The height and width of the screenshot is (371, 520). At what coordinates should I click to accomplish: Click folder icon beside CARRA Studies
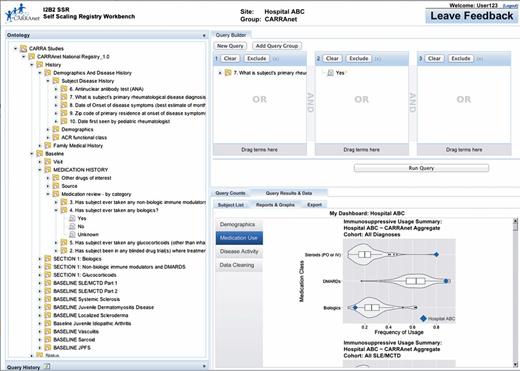coord(23,49)
